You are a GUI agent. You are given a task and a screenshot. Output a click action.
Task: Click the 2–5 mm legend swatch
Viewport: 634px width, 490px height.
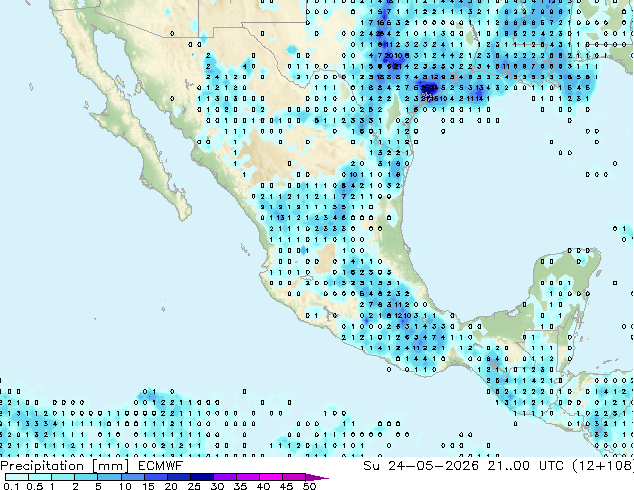pos(86,477)
